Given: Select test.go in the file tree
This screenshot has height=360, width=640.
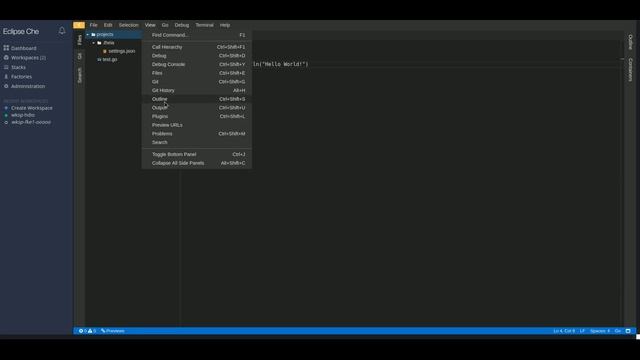Looking at the screenshot, I should 110,60.
